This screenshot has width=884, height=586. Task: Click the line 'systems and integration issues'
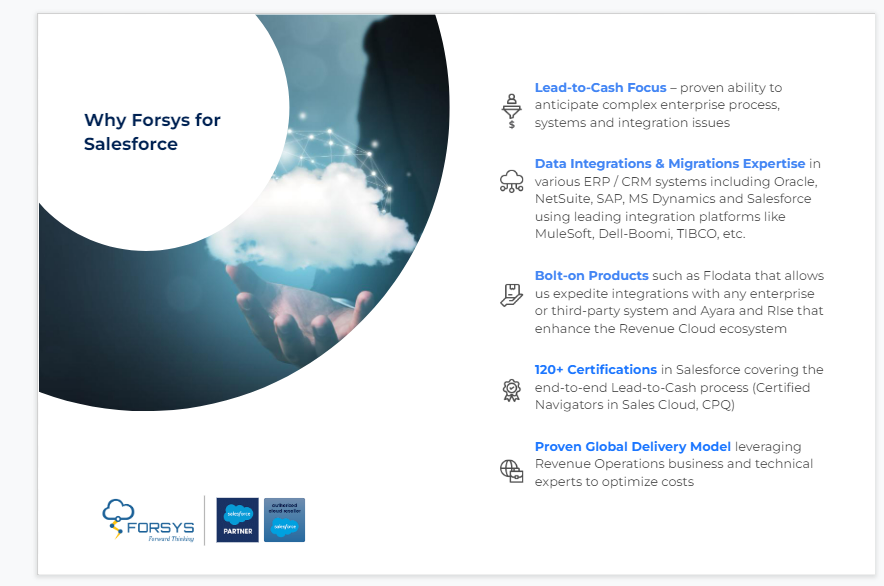(x=632, y=122)
